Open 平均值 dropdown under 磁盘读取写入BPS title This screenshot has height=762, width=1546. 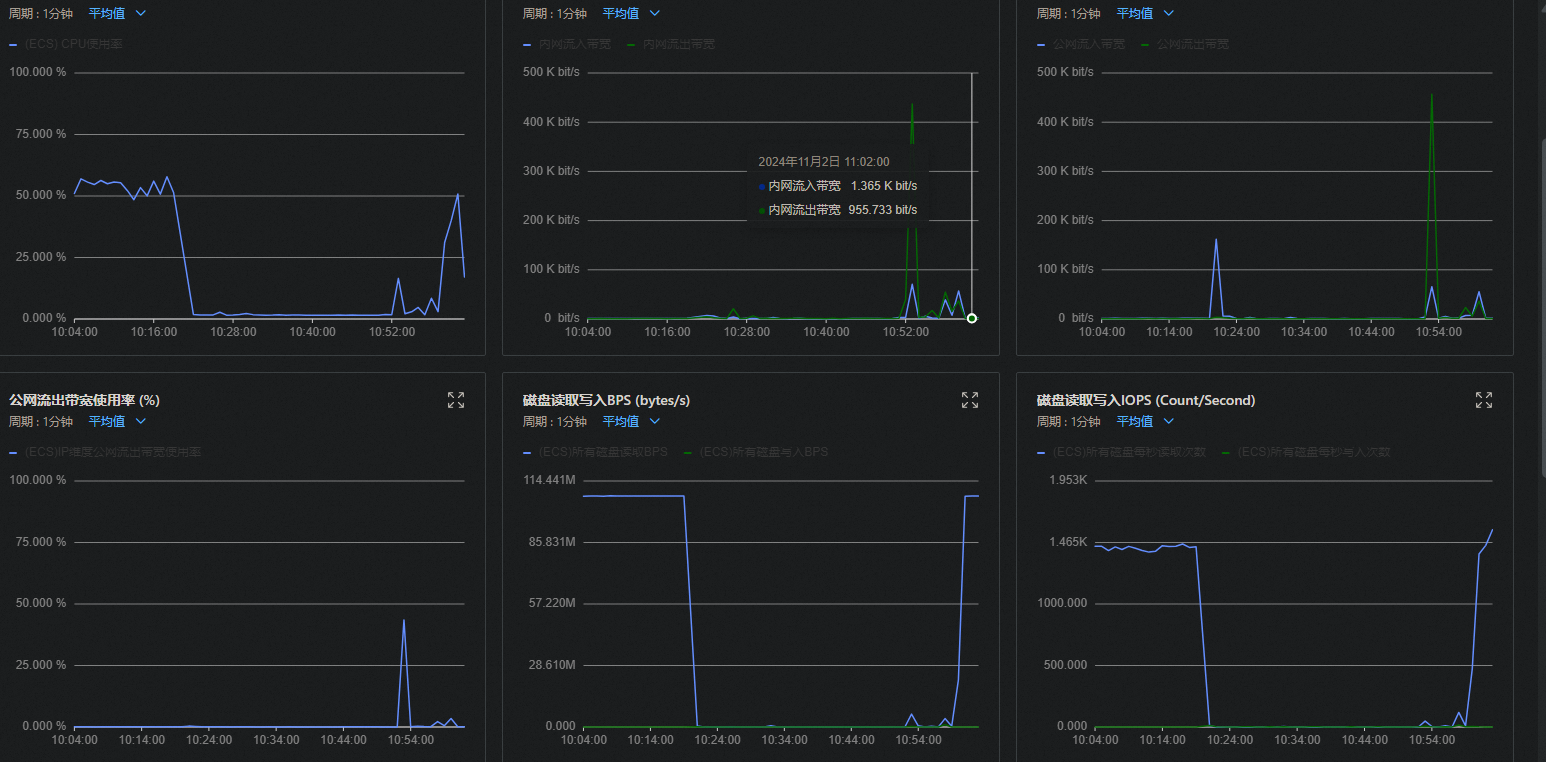631,422
